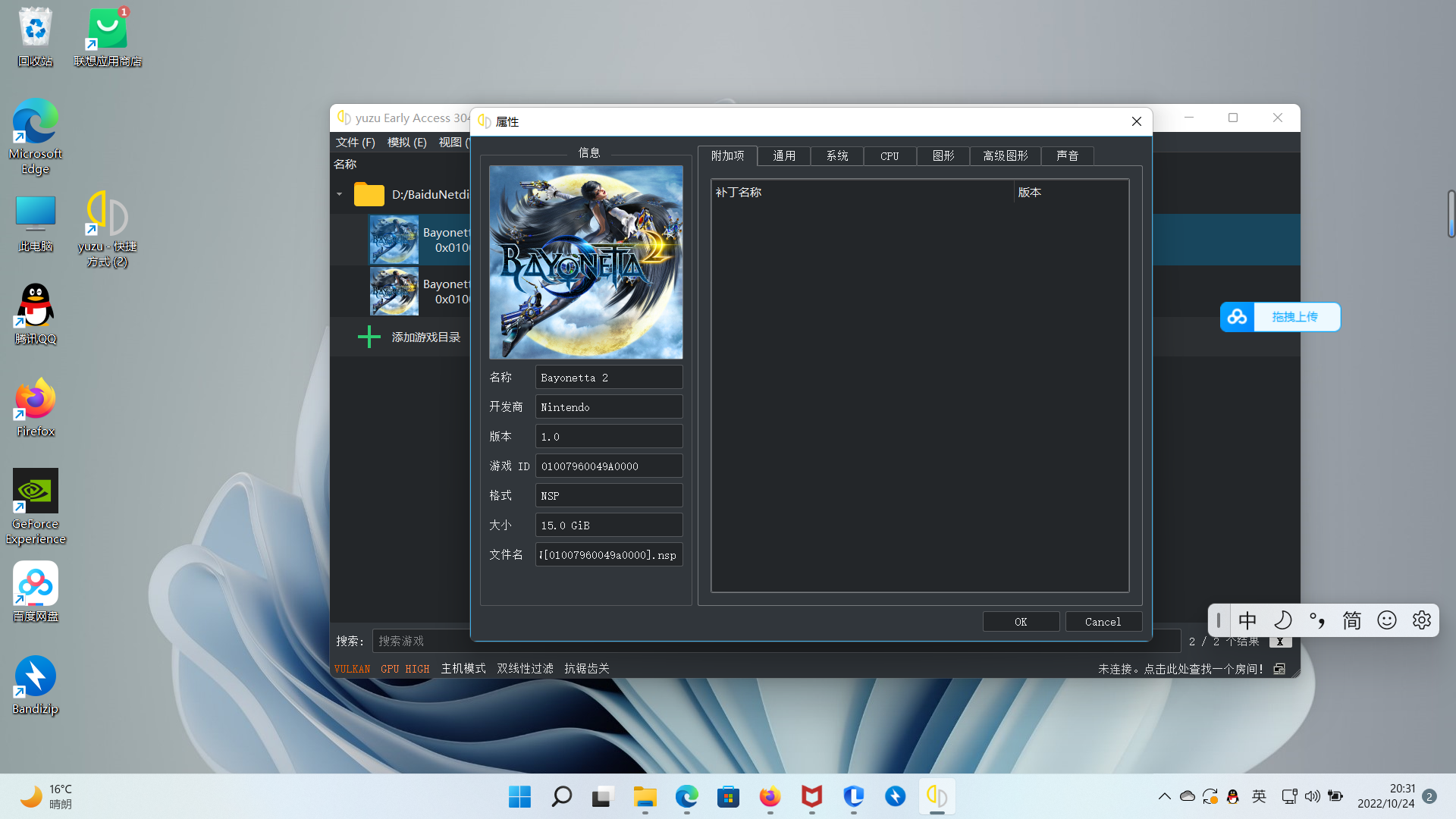This screenshot has width=1456, height=819.
Task: Switch to the 系统 tab
Action: pos(837,156)
